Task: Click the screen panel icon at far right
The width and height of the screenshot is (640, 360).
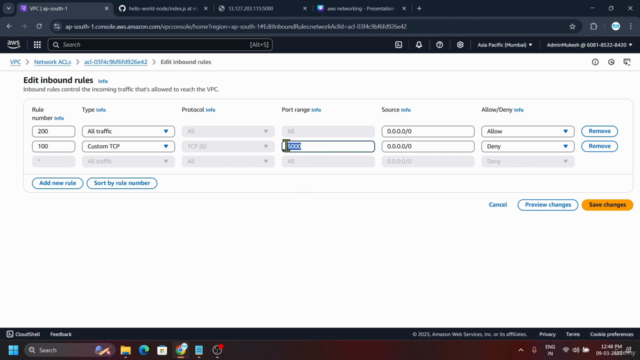Action: tap(627, 62)
